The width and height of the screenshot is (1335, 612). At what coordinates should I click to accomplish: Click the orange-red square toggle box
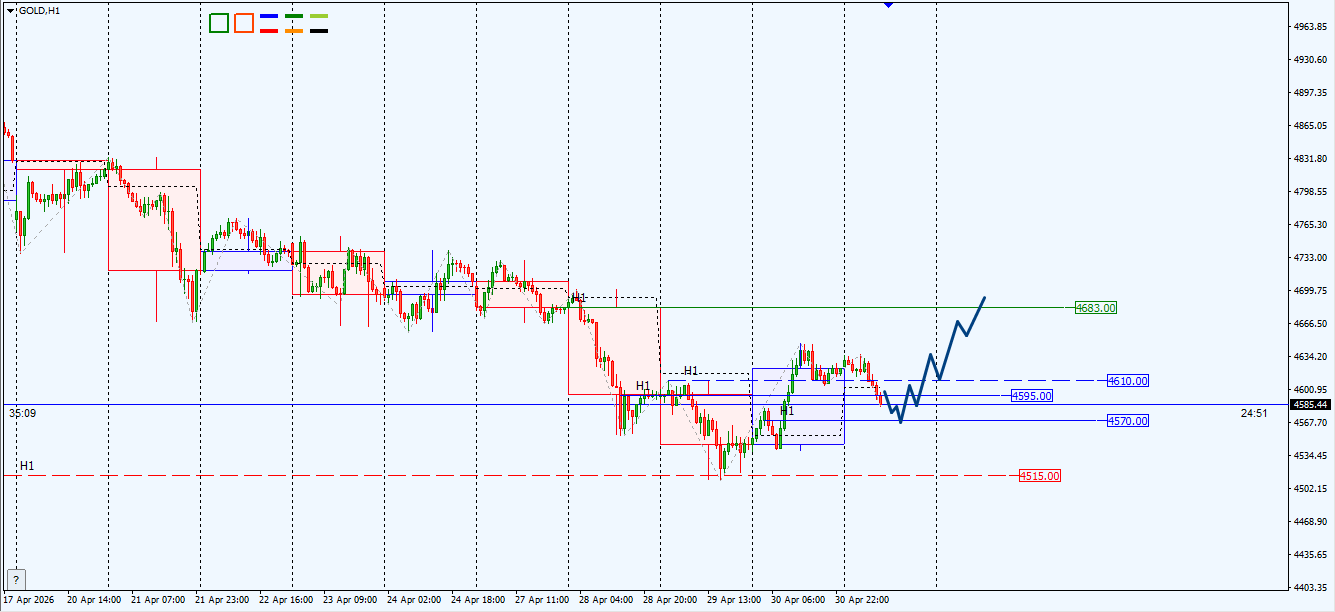[244, 23]
